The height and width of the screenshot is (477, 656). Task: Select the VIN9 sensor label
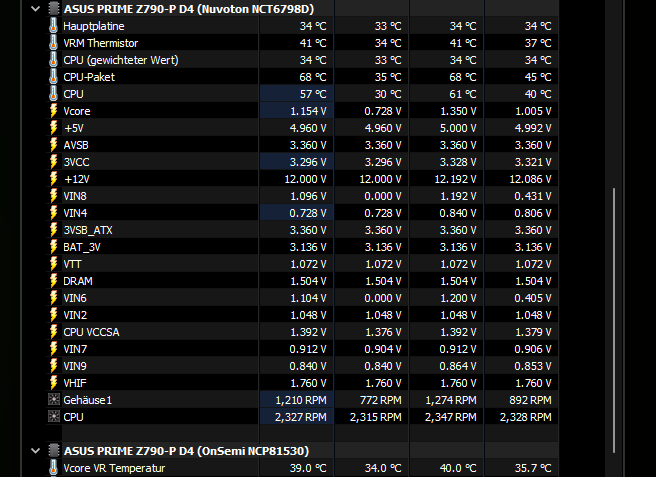(75, 366)
